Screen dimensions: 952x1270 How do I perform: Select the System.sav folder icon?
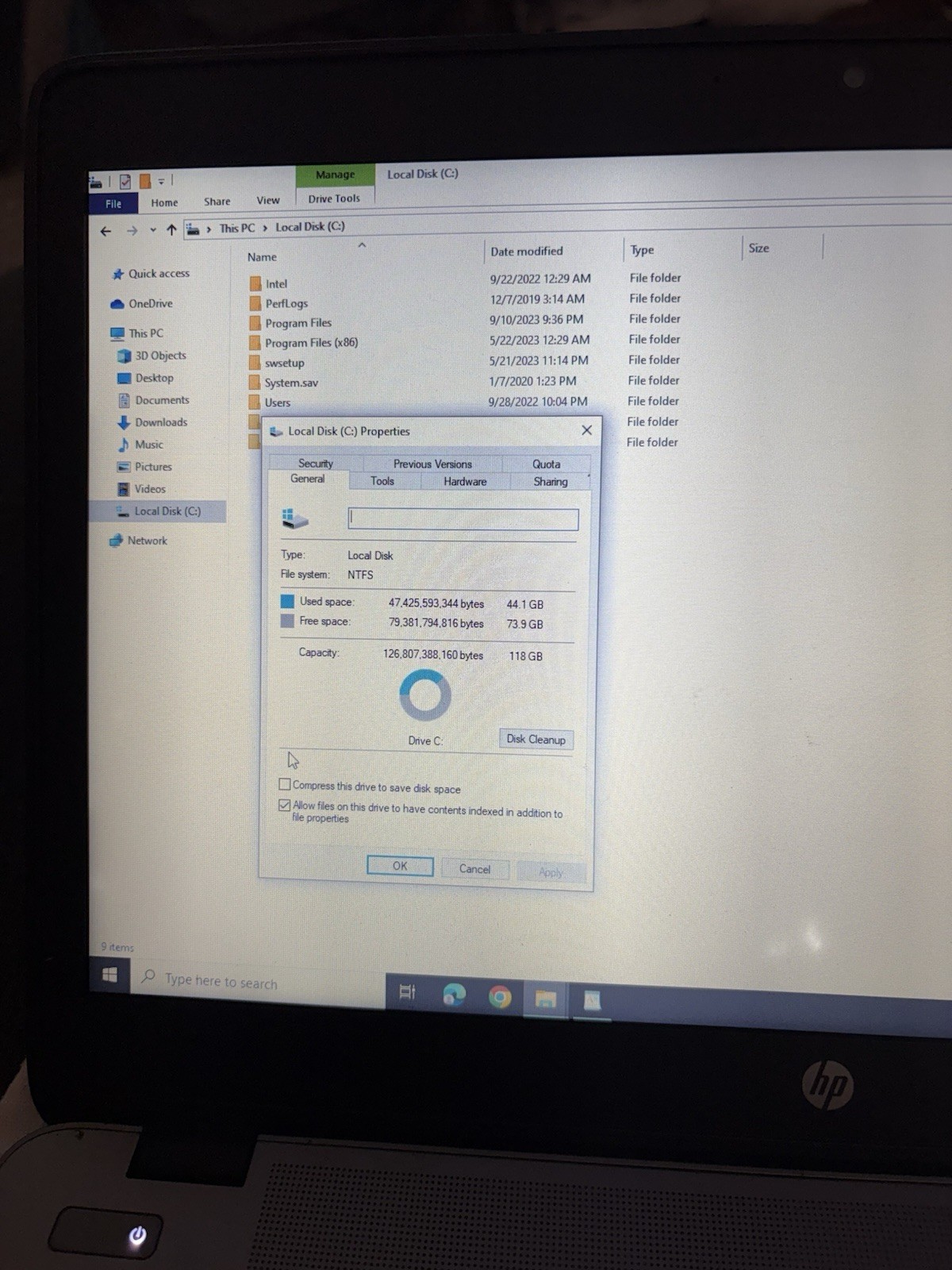click(x=255, y=383)
